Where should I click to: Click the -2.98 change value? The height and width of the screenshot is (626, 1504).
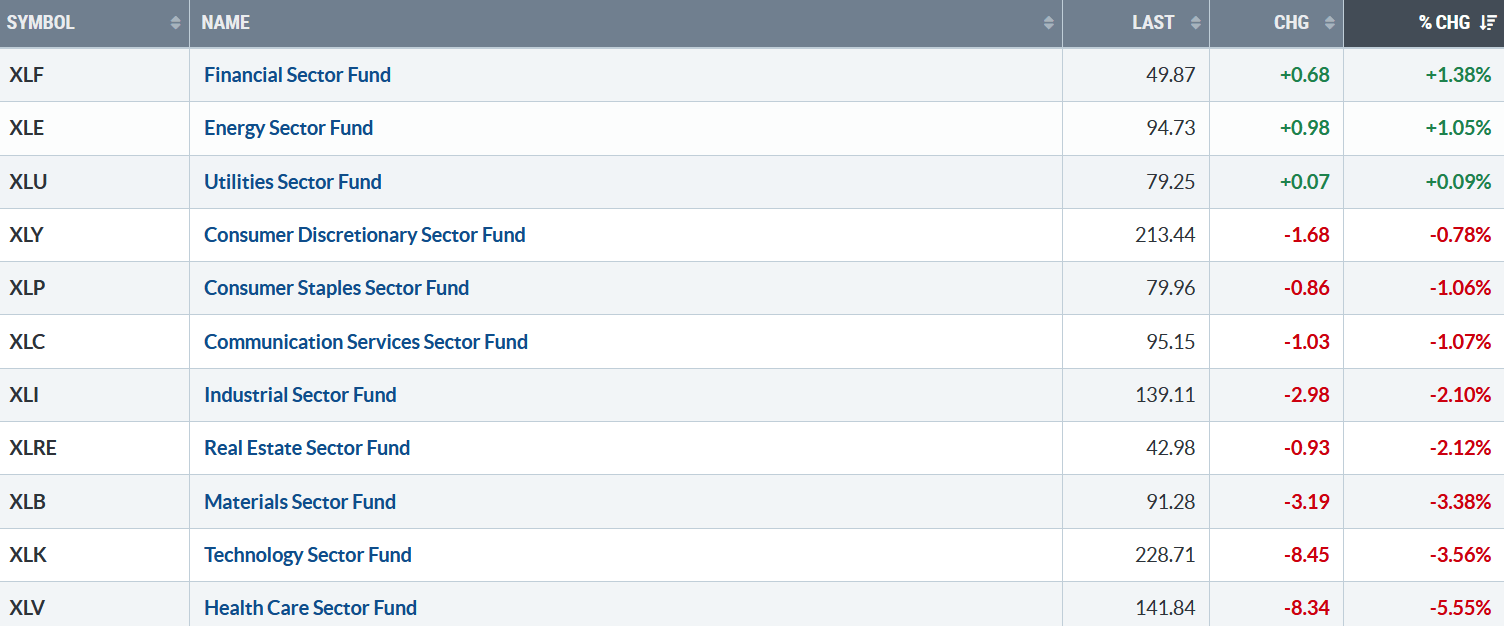pyautogui.click(x=1307, y=395)
